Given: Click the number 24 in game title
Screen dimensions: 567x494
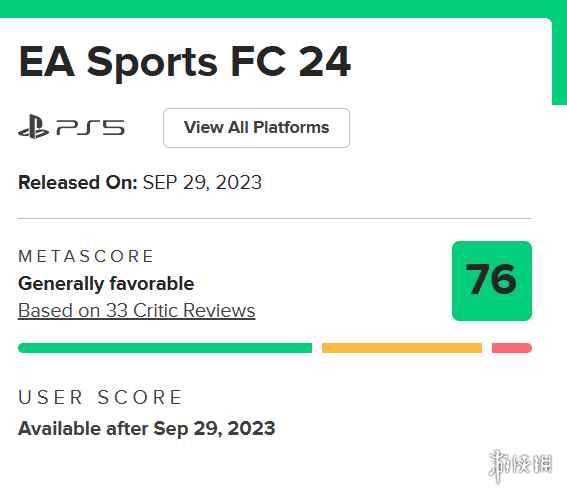Looking at the screenshot, I should point(324,61).
